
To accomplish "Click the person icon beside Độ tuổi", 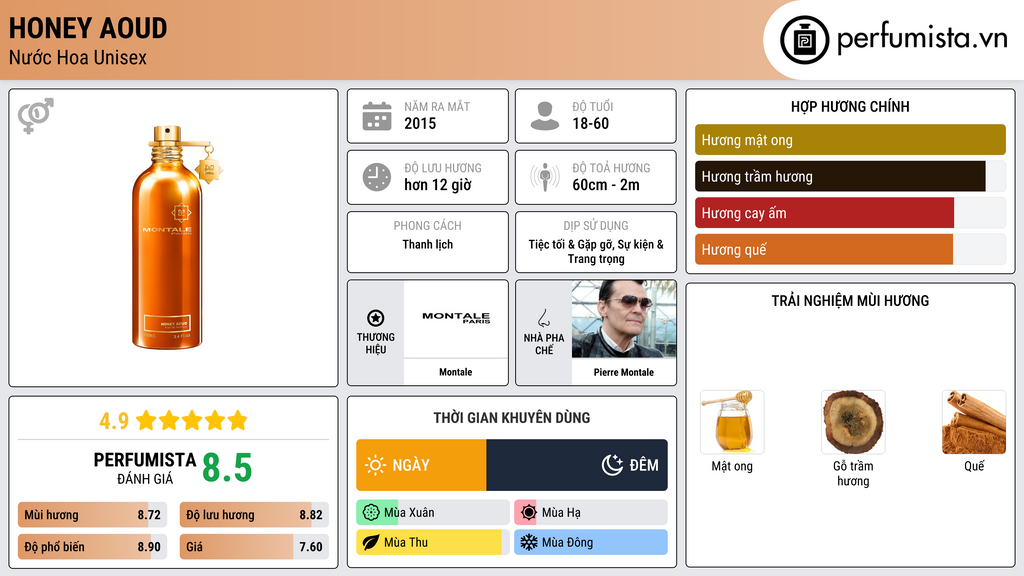I will coord(545,116).
